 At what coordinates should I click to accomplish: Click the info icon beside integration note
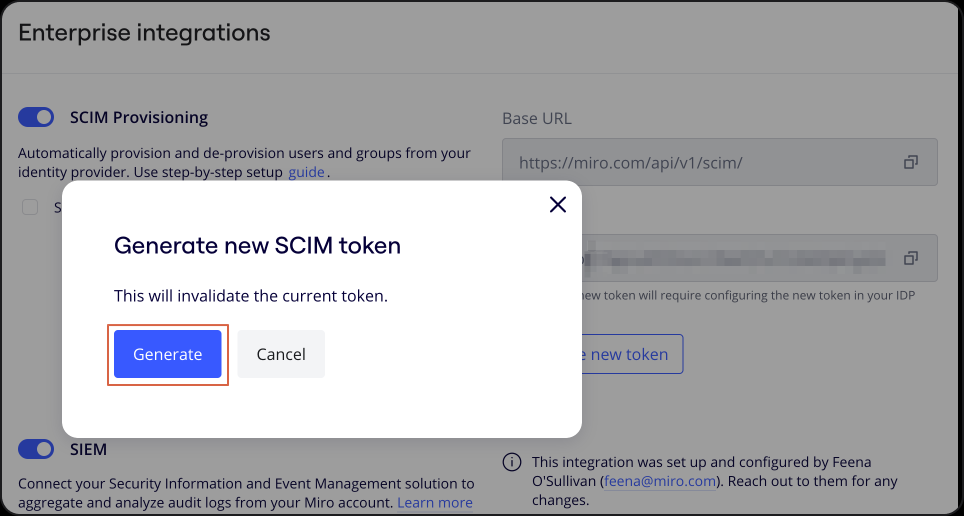click(x=512, y=462)
